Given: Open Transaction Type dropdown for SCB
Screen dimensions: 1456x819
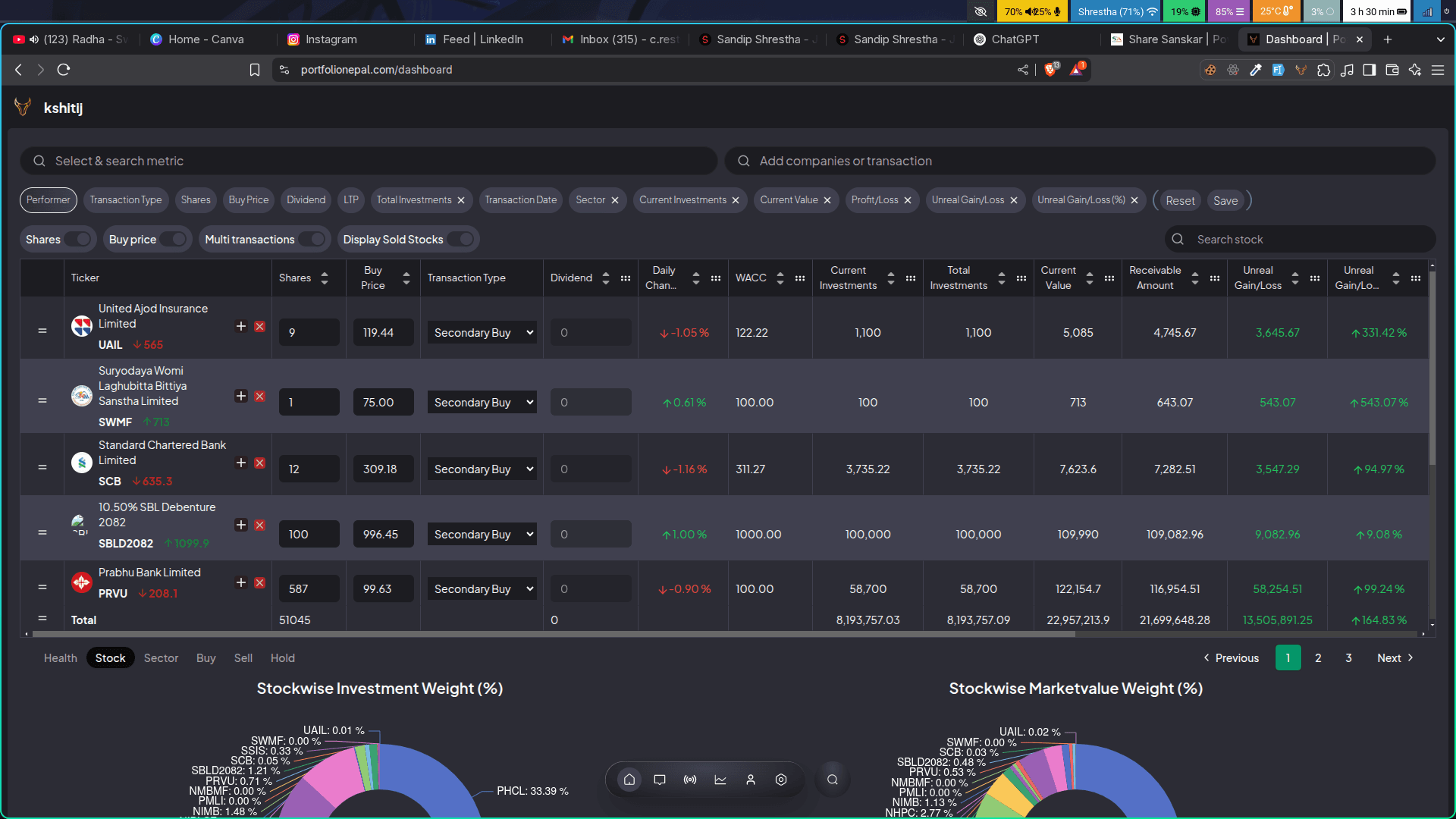Looking at the screenshot, I should 482,469.
